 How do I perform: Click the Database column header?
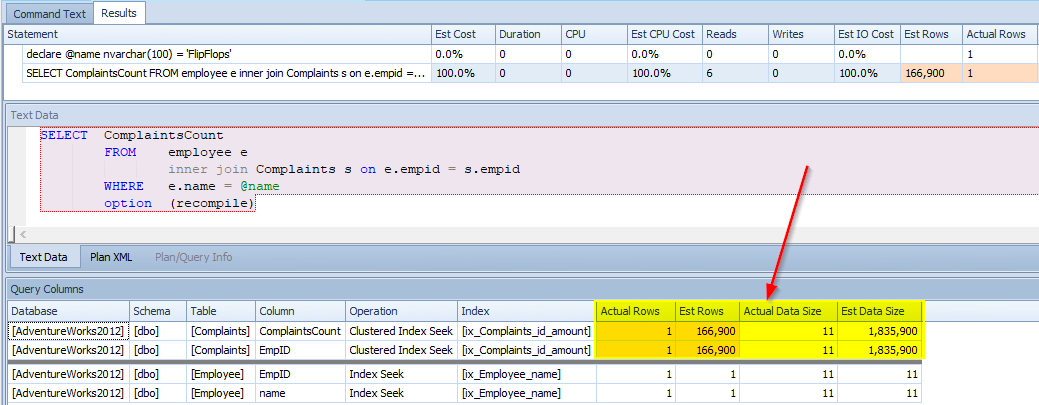point(36,311)
